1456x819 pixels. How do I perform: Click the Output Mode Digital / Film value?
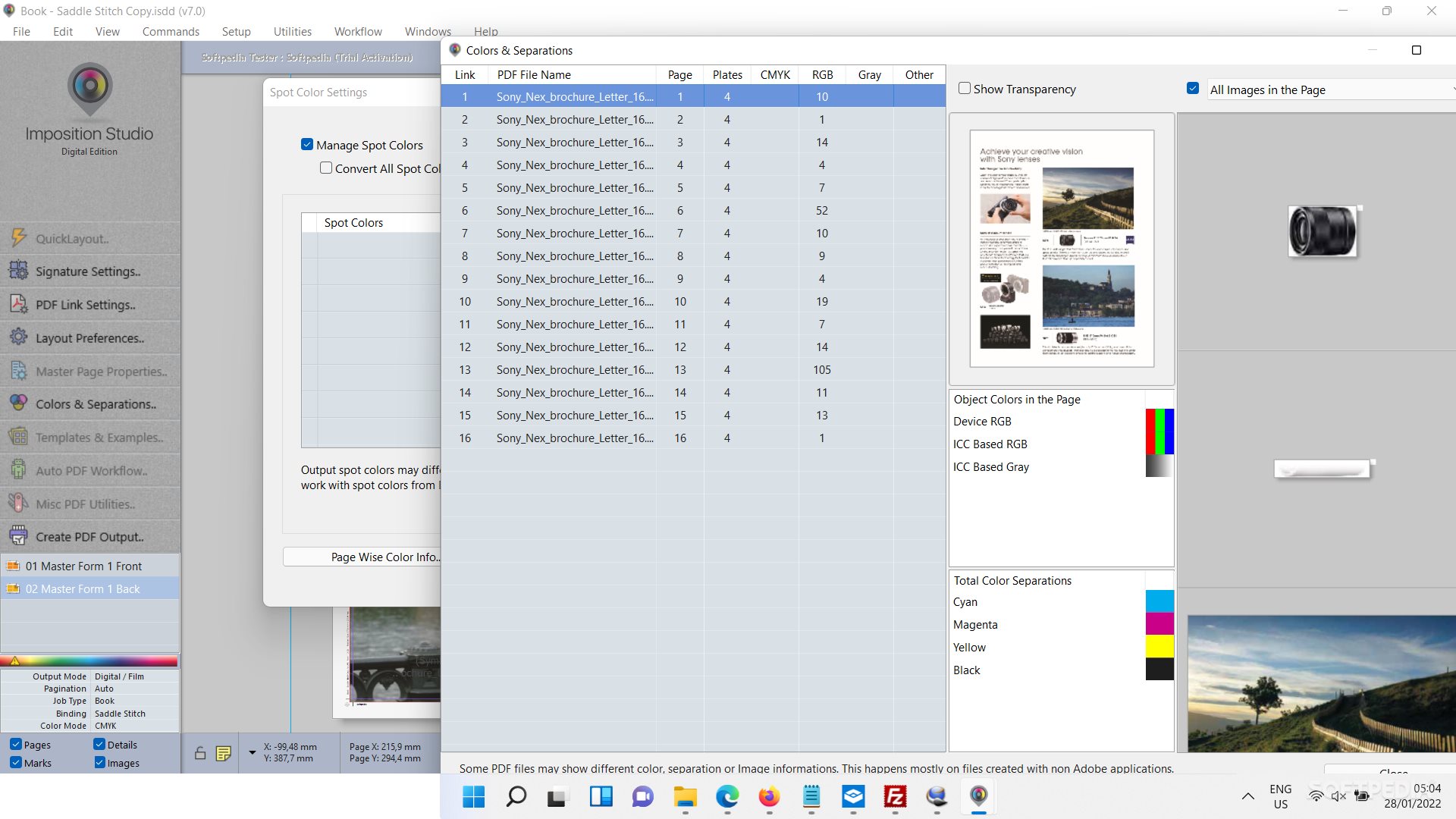tap(119, 676)
